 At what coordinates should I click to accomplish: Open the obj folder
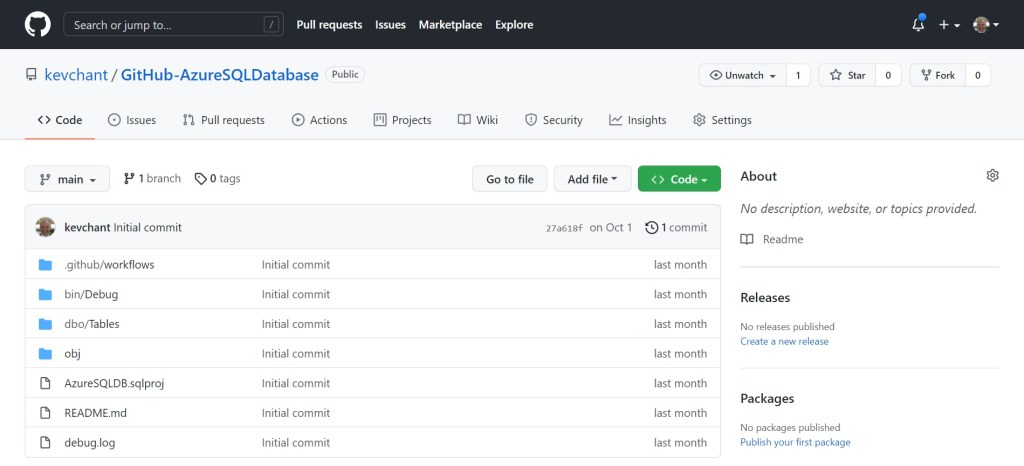(x=72, y=354)
